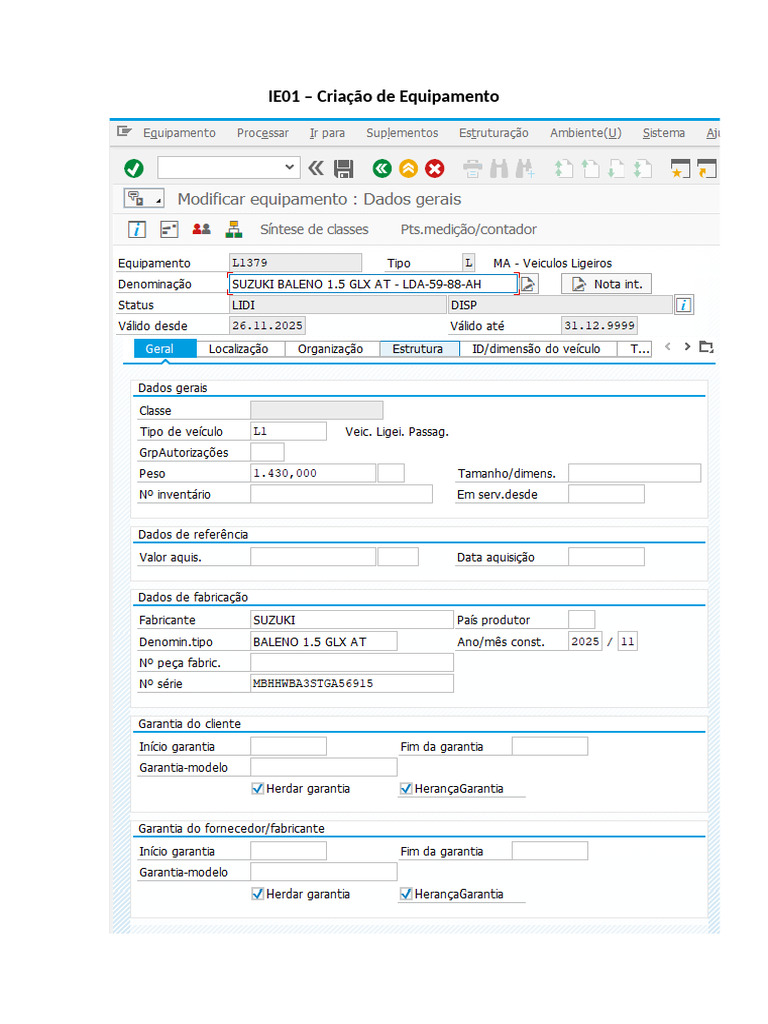Viewport: 768px width, 1024px height.
Task: Click the Denomin.tipo field
Action: pyautogui.click(x=324, y=641)
